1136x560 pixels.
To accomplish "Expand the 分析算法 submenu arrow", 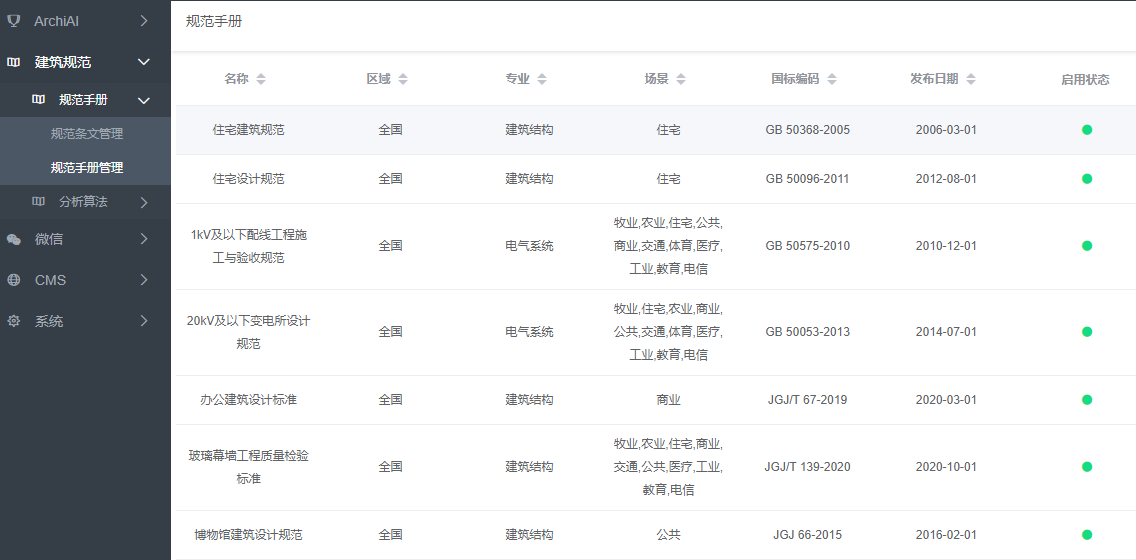I will click(144, 202).
